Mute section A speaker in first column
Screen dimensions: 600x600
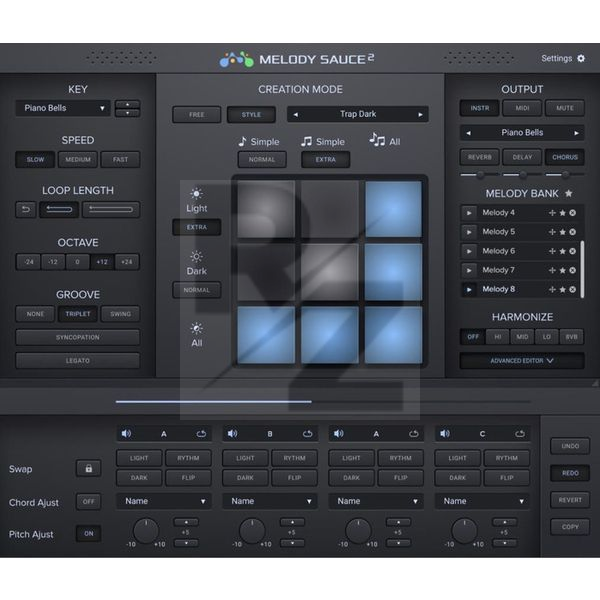point(126,434)
